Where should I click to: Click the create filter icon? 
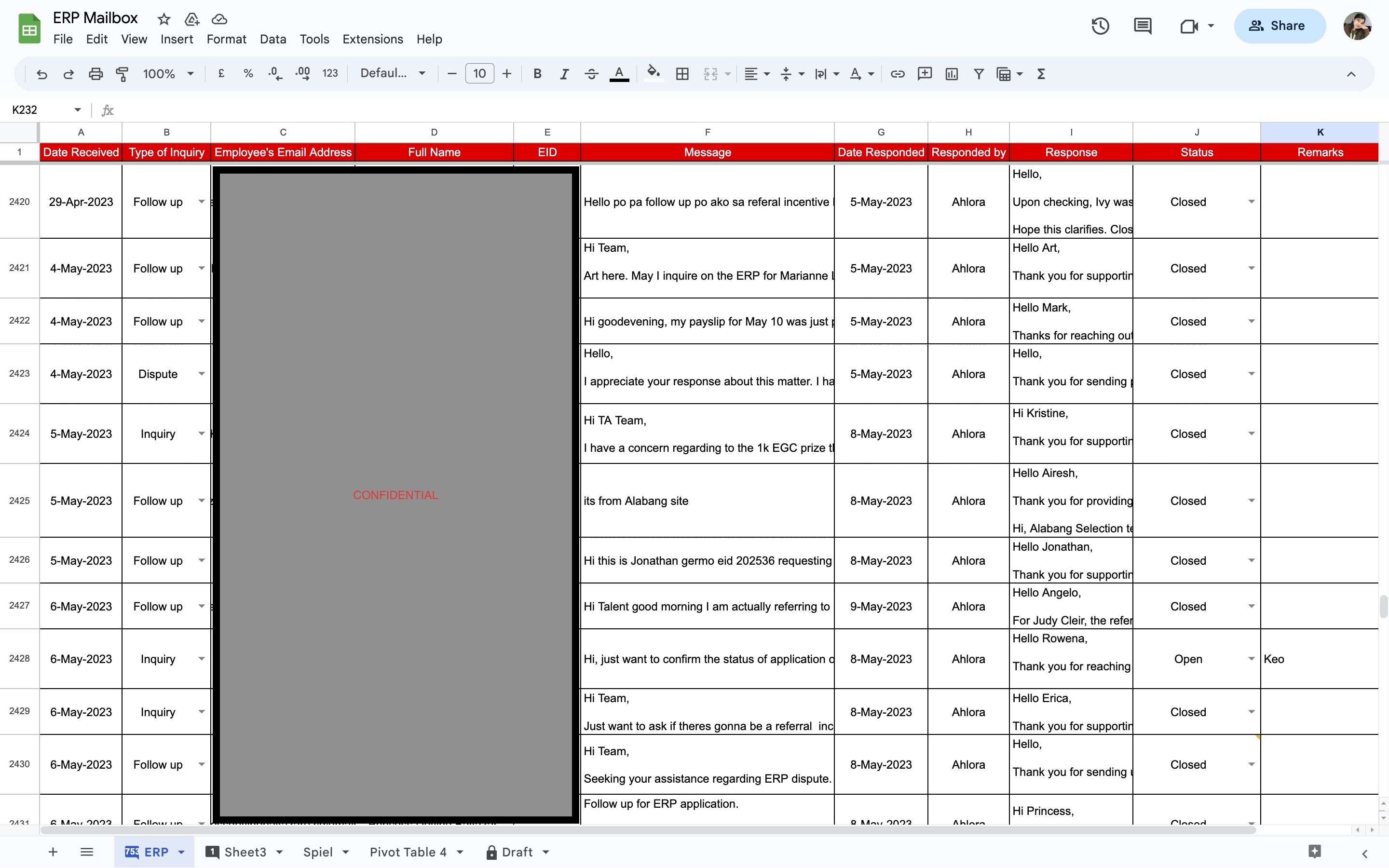[979, 73]
